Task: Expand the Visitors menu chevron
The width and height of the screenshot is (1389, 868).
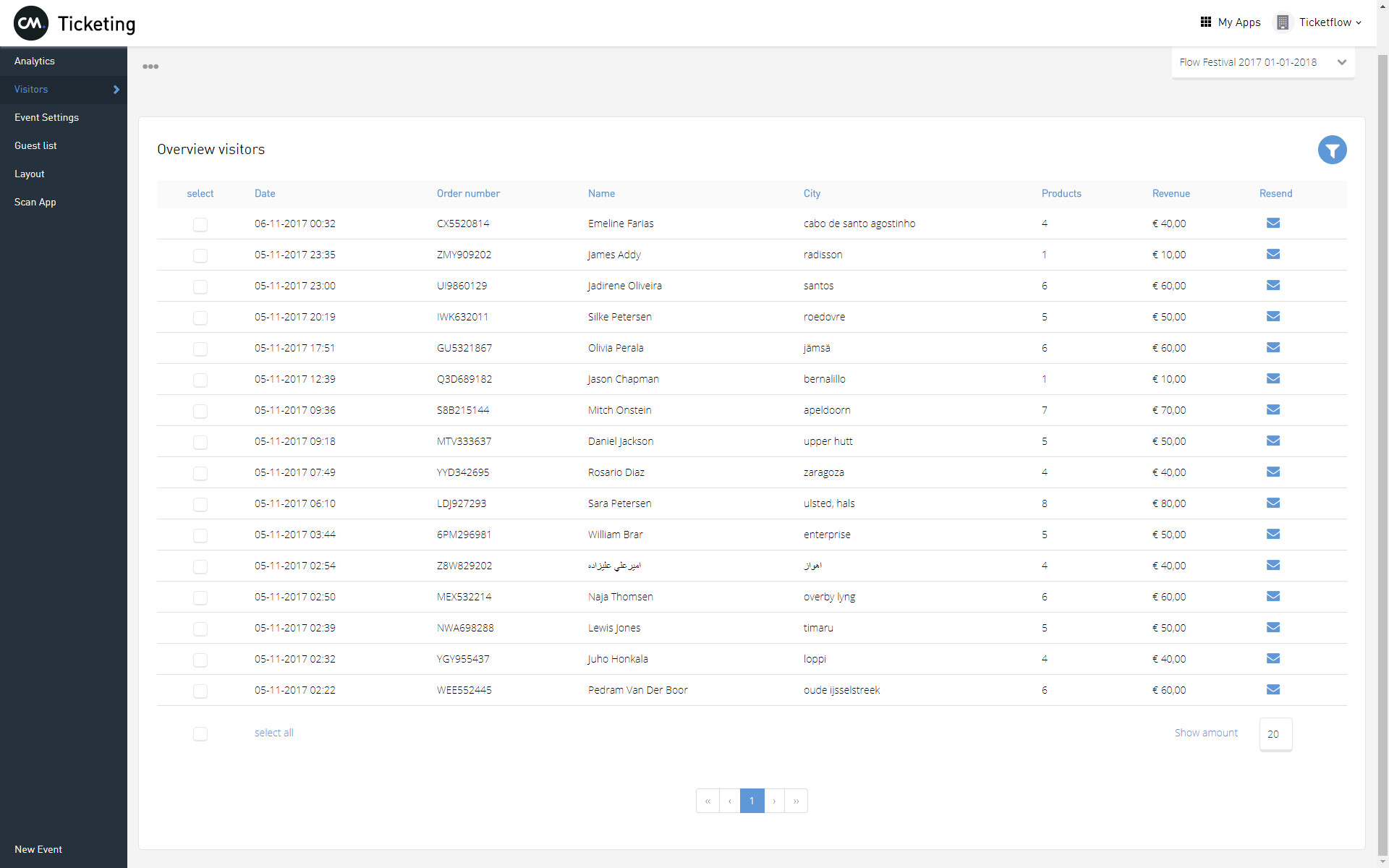Action: [x=116, y=90]
